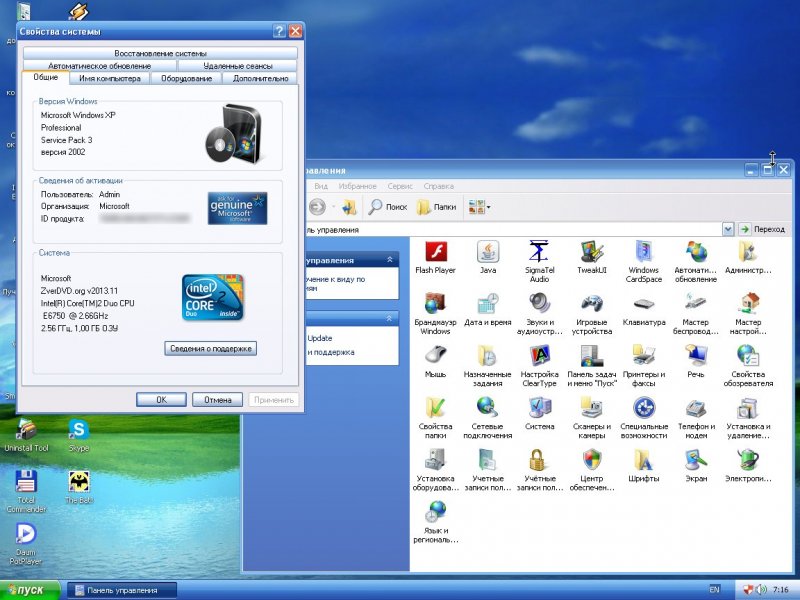Click Отмена in System Properties
This screenshot has height=600, width=800.
(x=218, y=399)
